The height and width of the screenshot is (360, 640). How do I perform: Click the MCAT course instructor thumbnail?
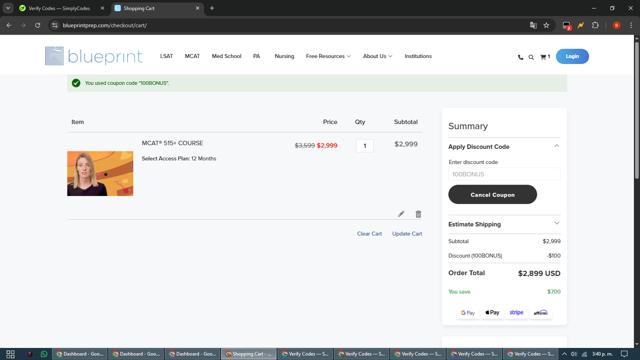pyautogui.click(x=100, y=173)
